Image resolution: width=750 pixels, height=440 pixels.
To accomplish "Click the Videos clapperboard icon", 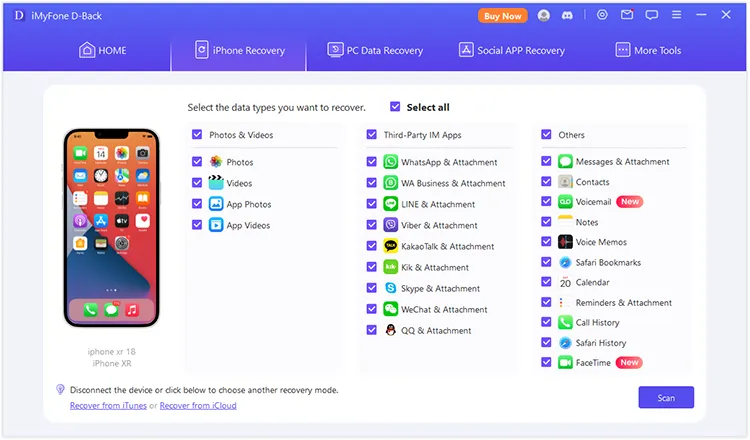I will [216, 182].
